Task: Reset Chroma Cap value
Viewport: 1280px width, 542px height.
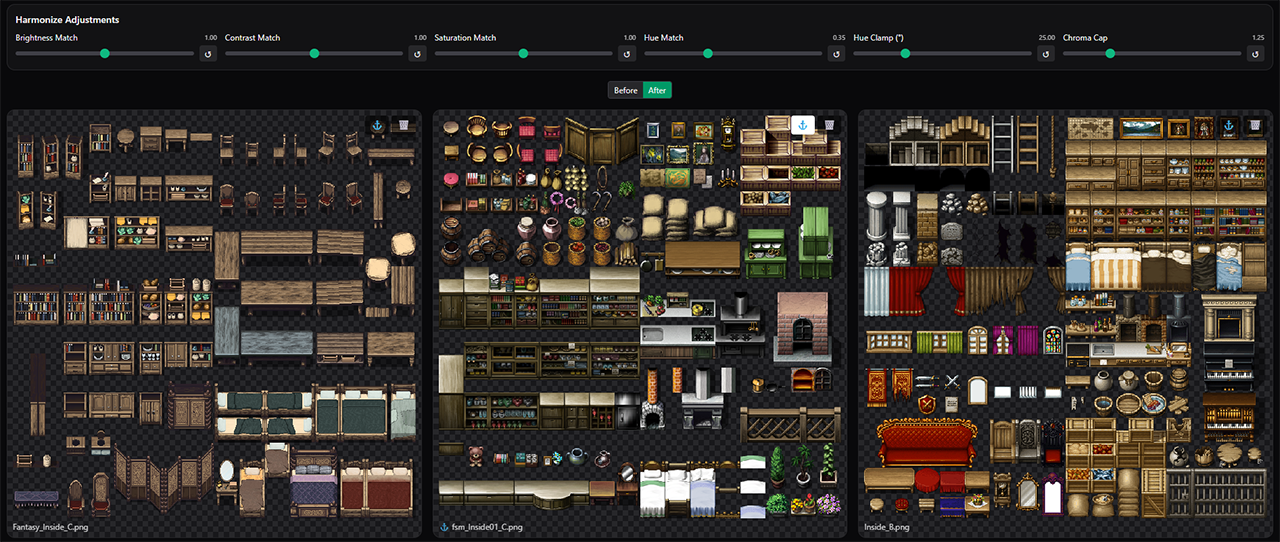Action: [1256, 53]
